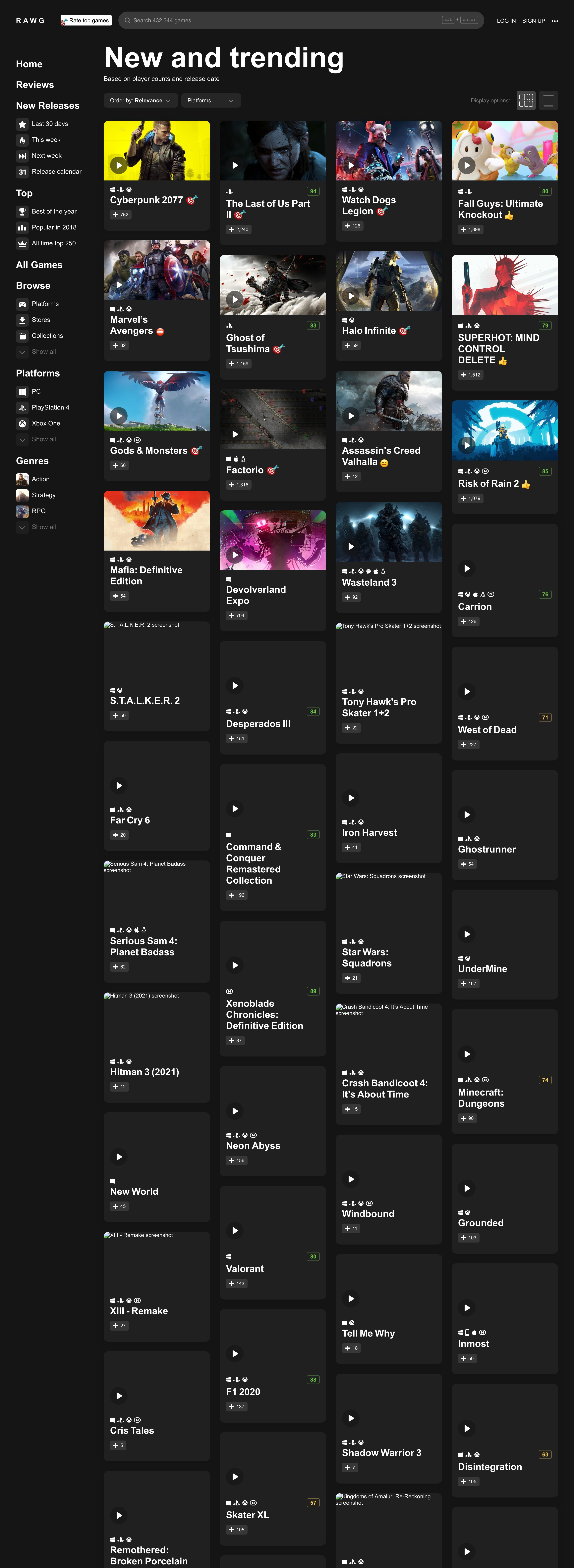Image resolution: width=574 pixels, height=1568 pixels.
Task: Play the Ghost of Tsushima video preview
Action: [x=235, y=300]
